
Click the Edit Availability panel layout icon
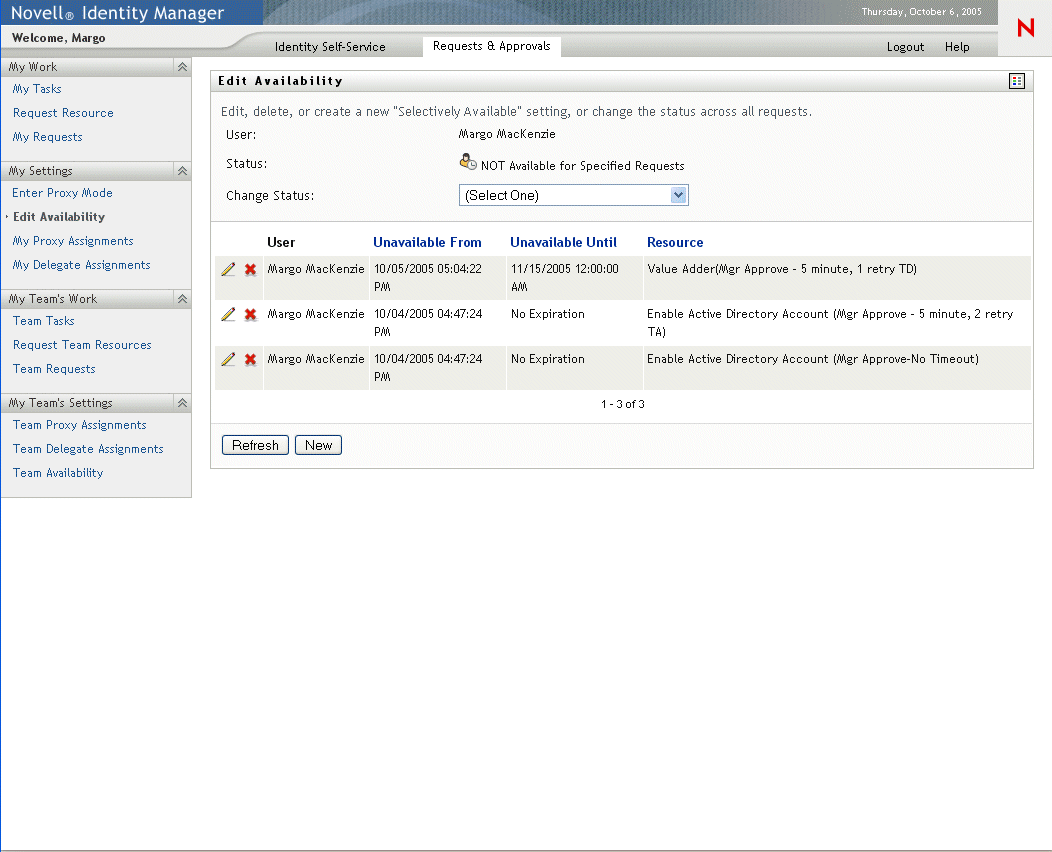pyautogui.click(x=1016, y=81)
